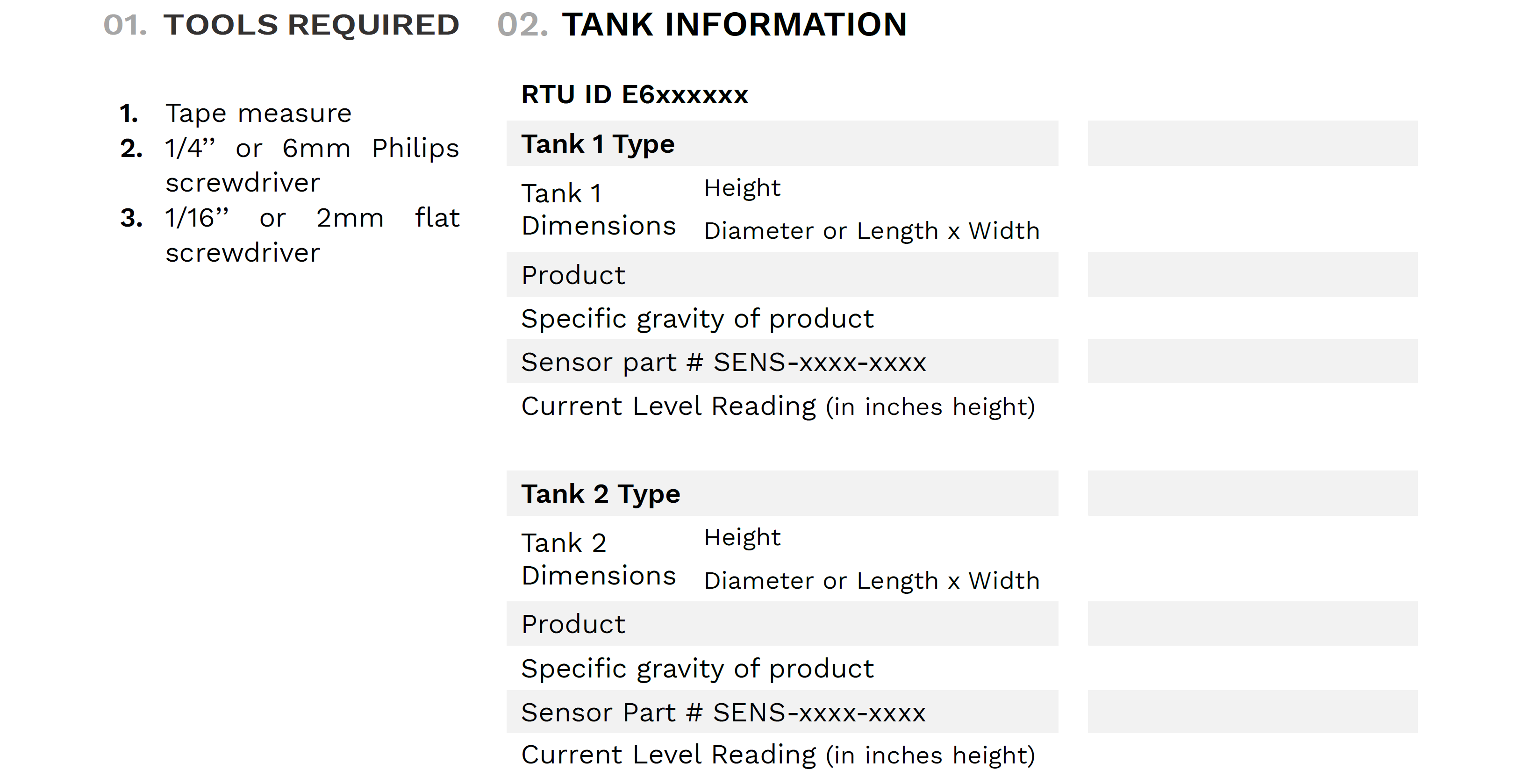
Task: Click Tank 1 Height dimension label
Action: click(x=742, y=189)
